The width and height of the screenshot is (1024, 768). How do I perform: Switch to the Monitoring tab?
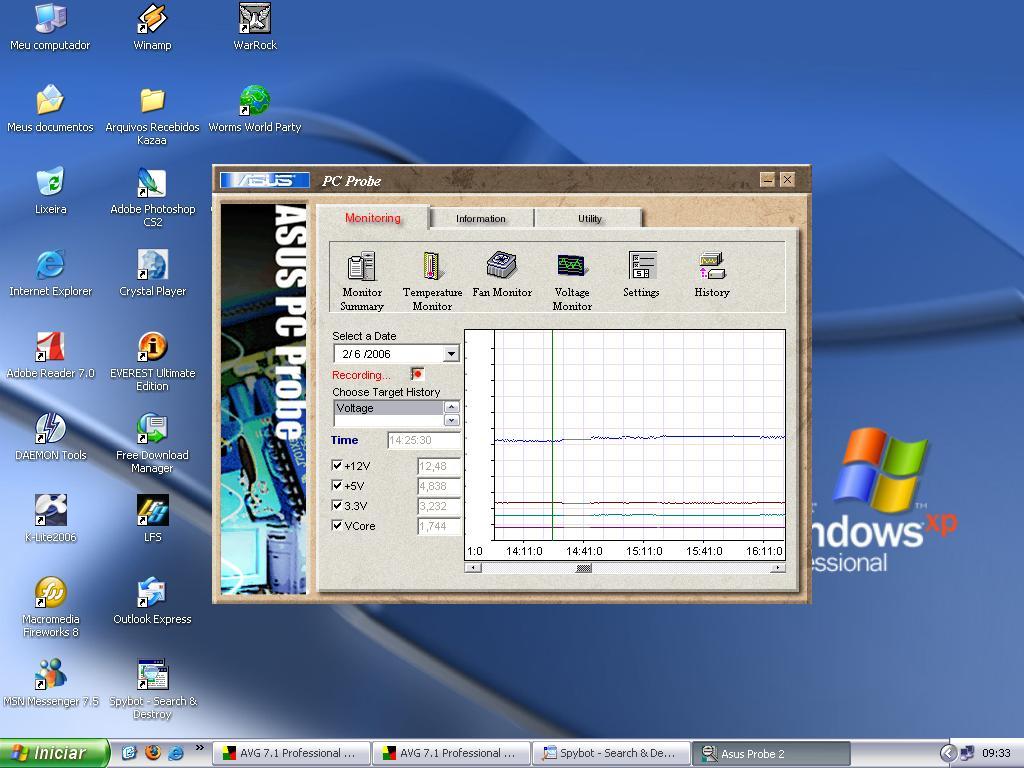(372, 218)
